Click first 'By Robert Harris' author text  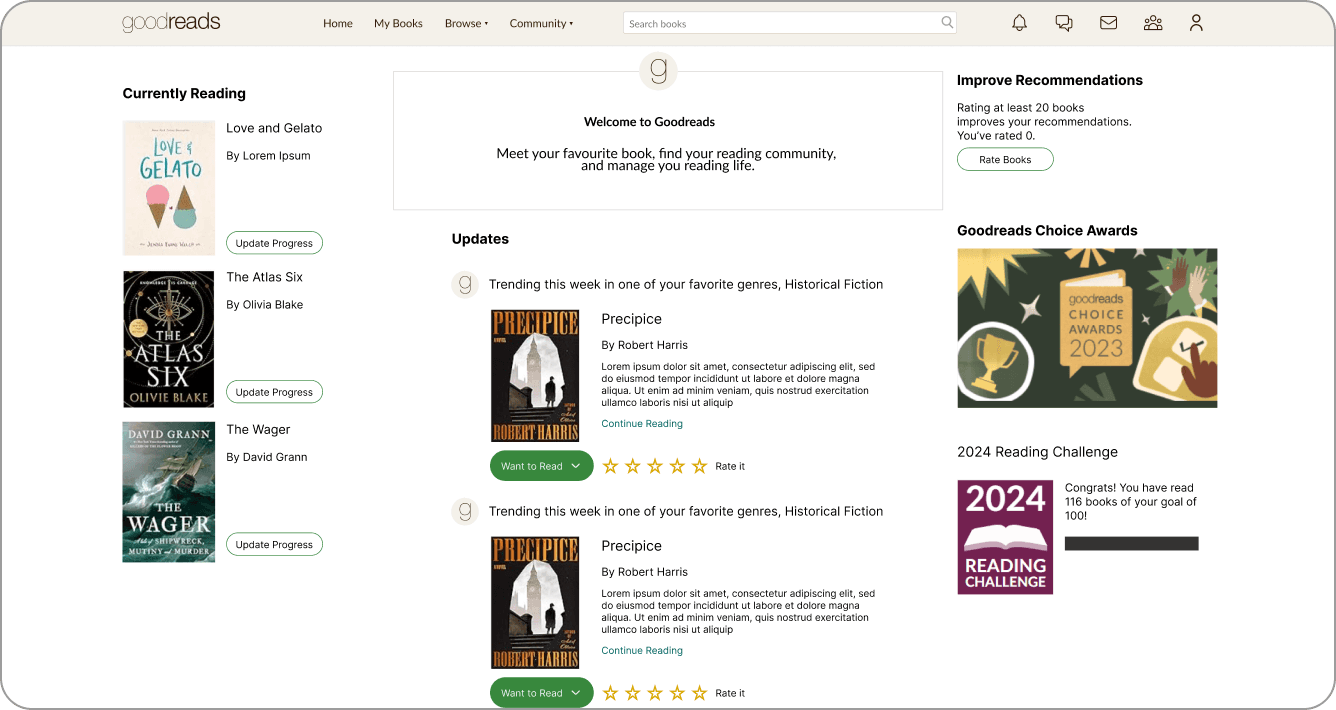(x=644, y=345)
